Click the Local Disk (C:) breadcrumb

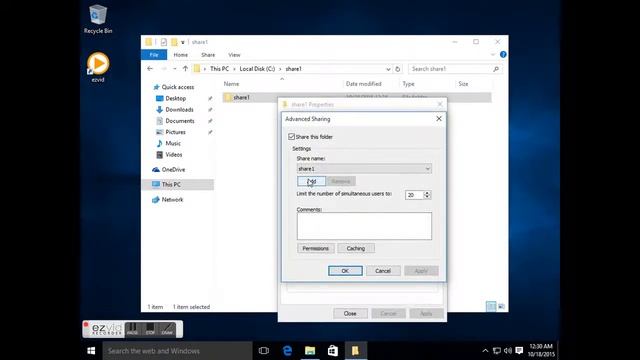tap(257, 69)
